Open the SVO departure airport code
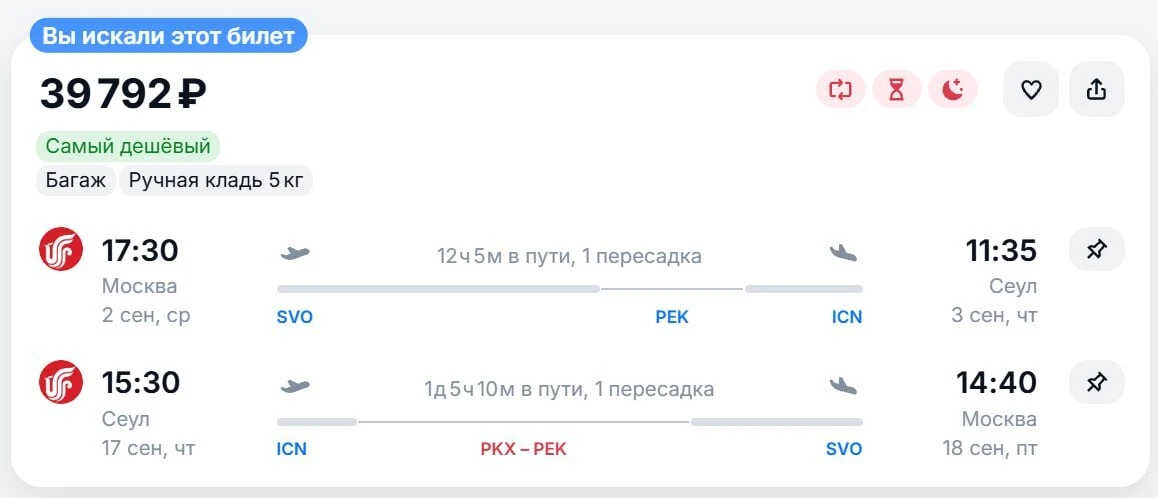Image resolution: width=1158 pixels, height=498 pixels. coord(295,317)
